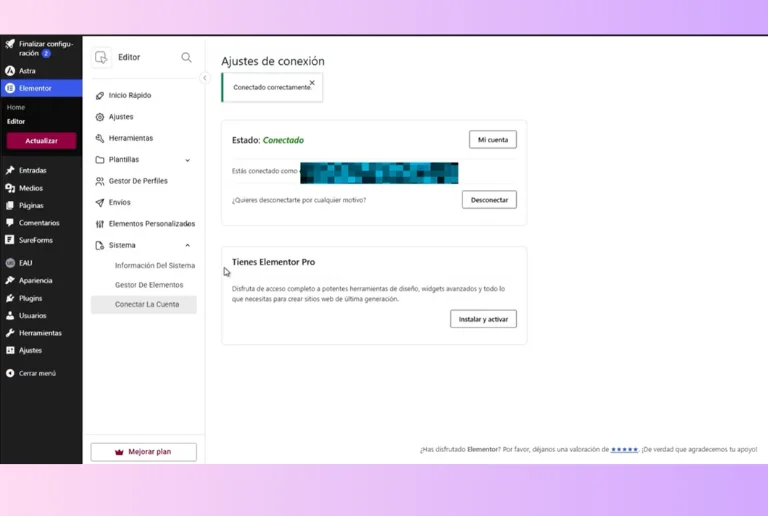
Task: Click the red Actualizar button
Action: click(42, 141)
